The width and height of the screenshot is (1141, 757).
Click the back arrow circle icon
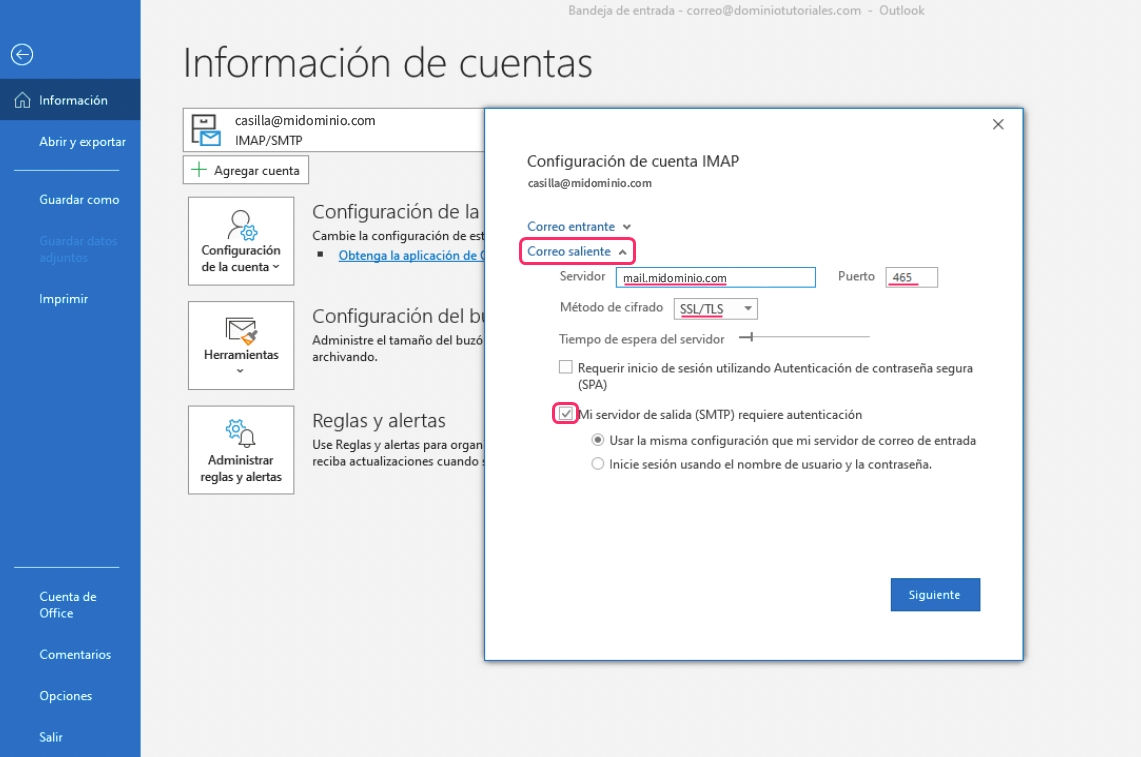[21, 55]
